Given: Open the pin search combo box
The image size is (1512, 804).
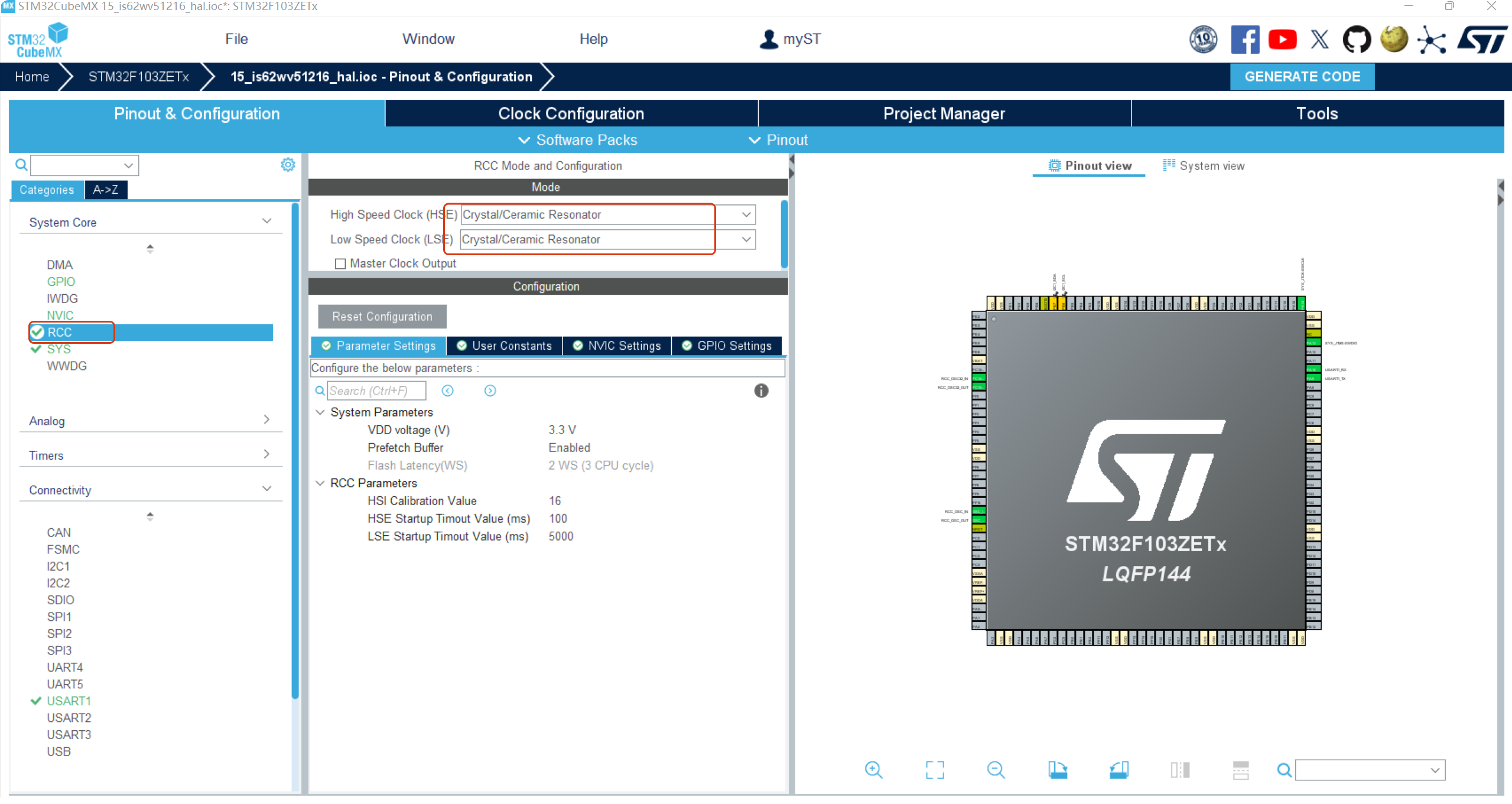Looking at the screenshot, I should point(1370,770).
